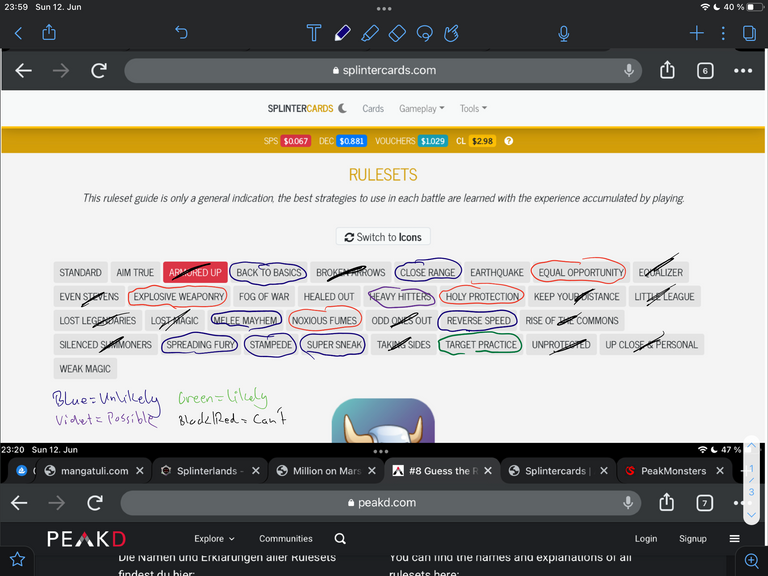Open tab switcher showing 6 tabs
The width and height of the screenshot is (768, 576).
click(705, 71)
